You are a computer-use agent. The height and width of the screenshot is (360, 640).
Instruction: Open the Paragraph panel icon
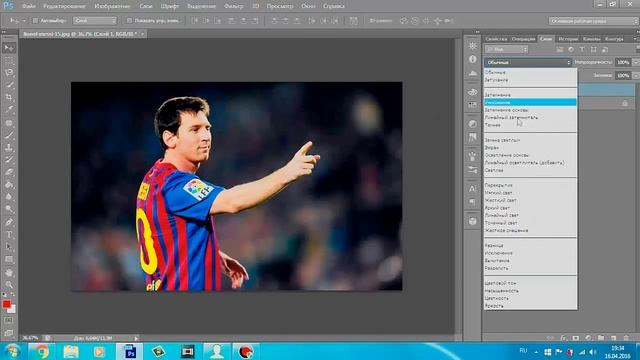473,202
